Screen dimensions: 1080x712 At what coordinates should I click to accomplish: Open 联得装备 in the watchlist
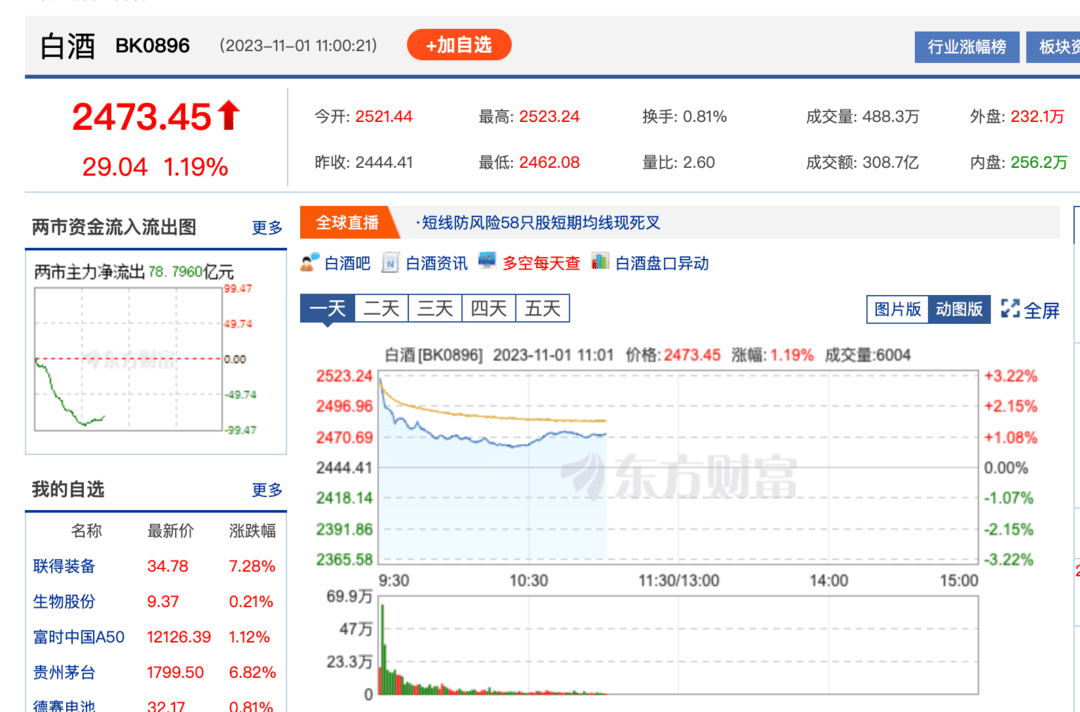[64, 566]
